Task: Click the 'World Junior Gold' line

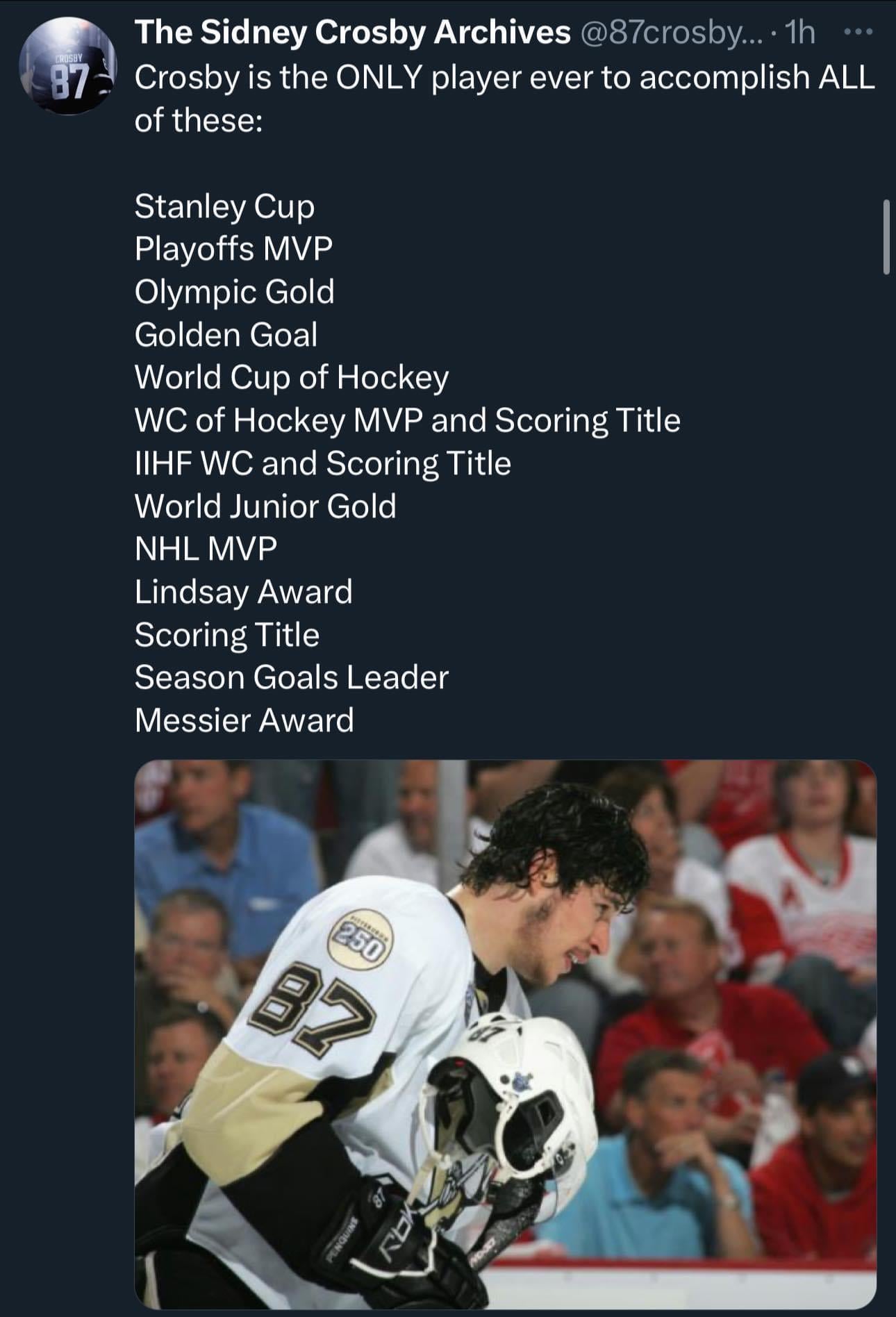Action: pos(265,506)
